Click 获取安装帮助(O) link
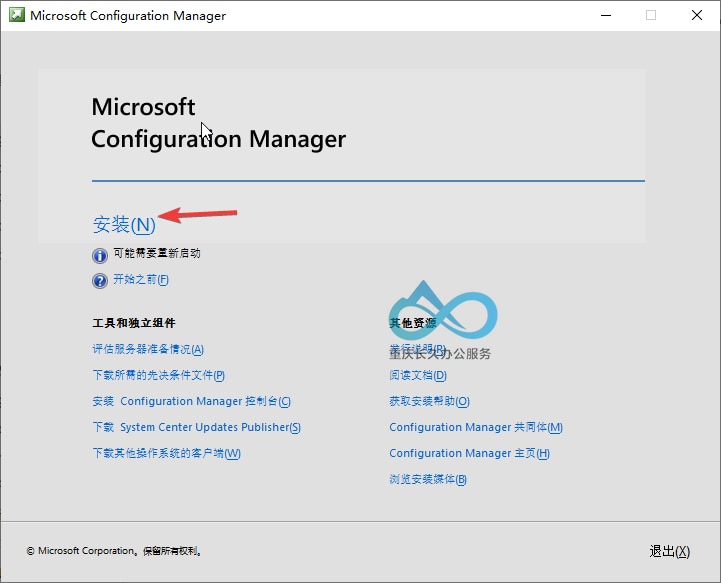Viewport: 721px width, 583px height. (429, 401)
